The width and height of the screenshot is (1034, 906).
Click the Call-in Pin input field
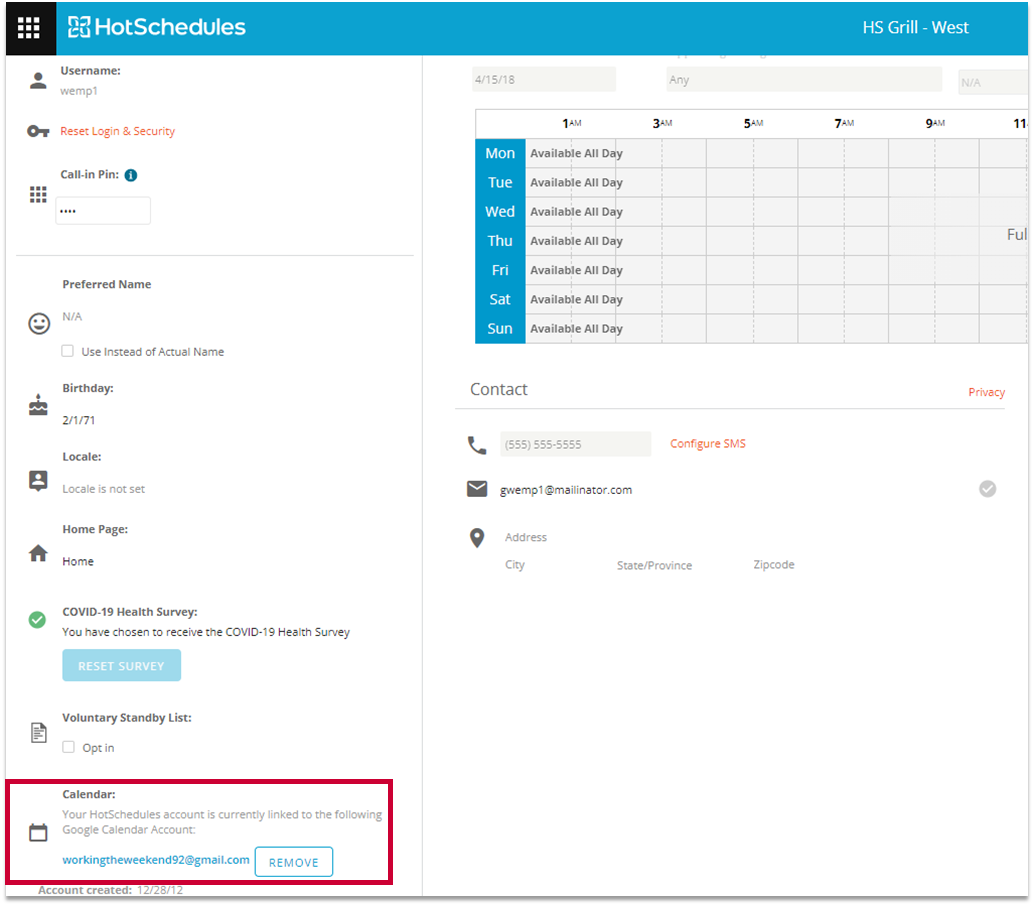[103, 211]
